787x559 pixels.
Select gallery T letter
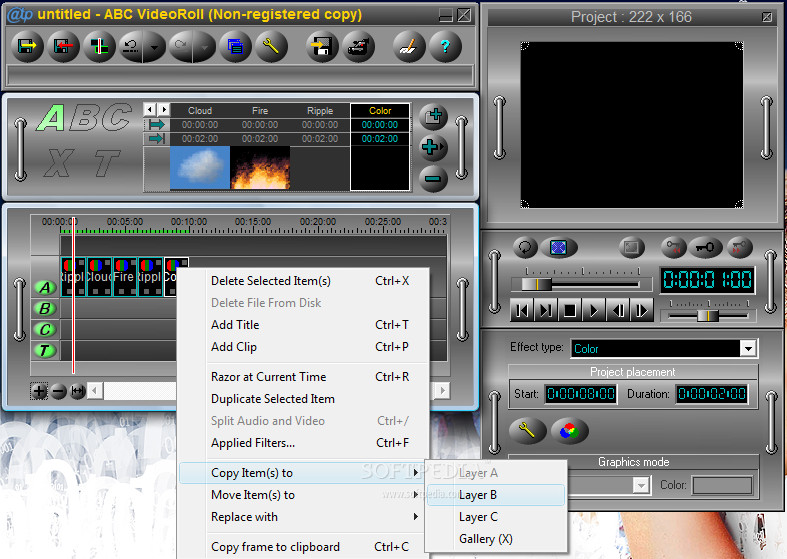106,163
